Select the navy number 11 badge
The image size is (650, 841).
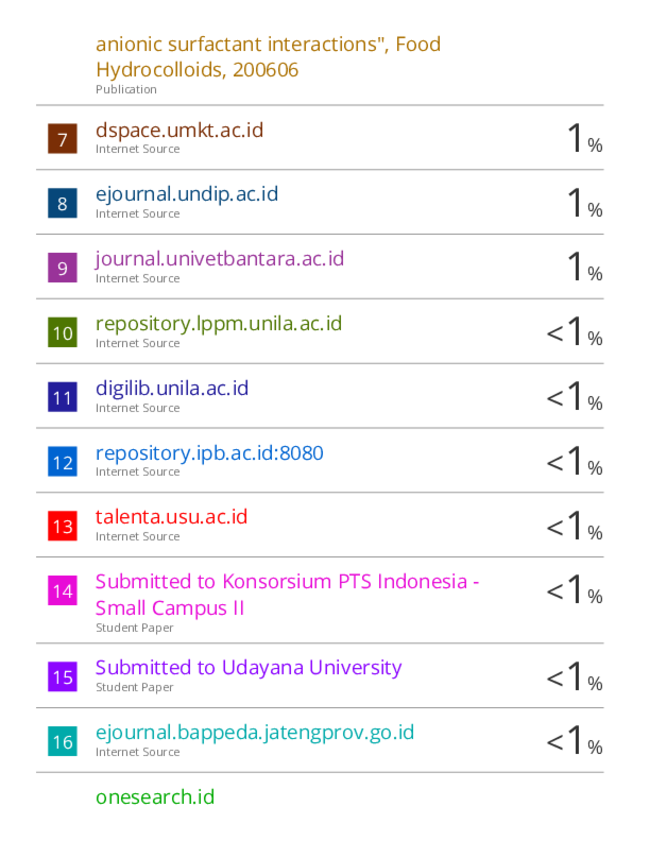click(x=62, y=397)
